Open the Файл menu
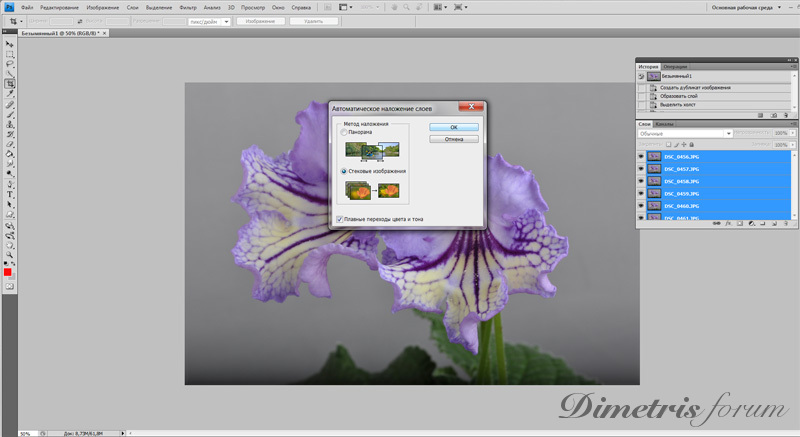800x437 pixels. pyautogui.click(x=27, y=8)
